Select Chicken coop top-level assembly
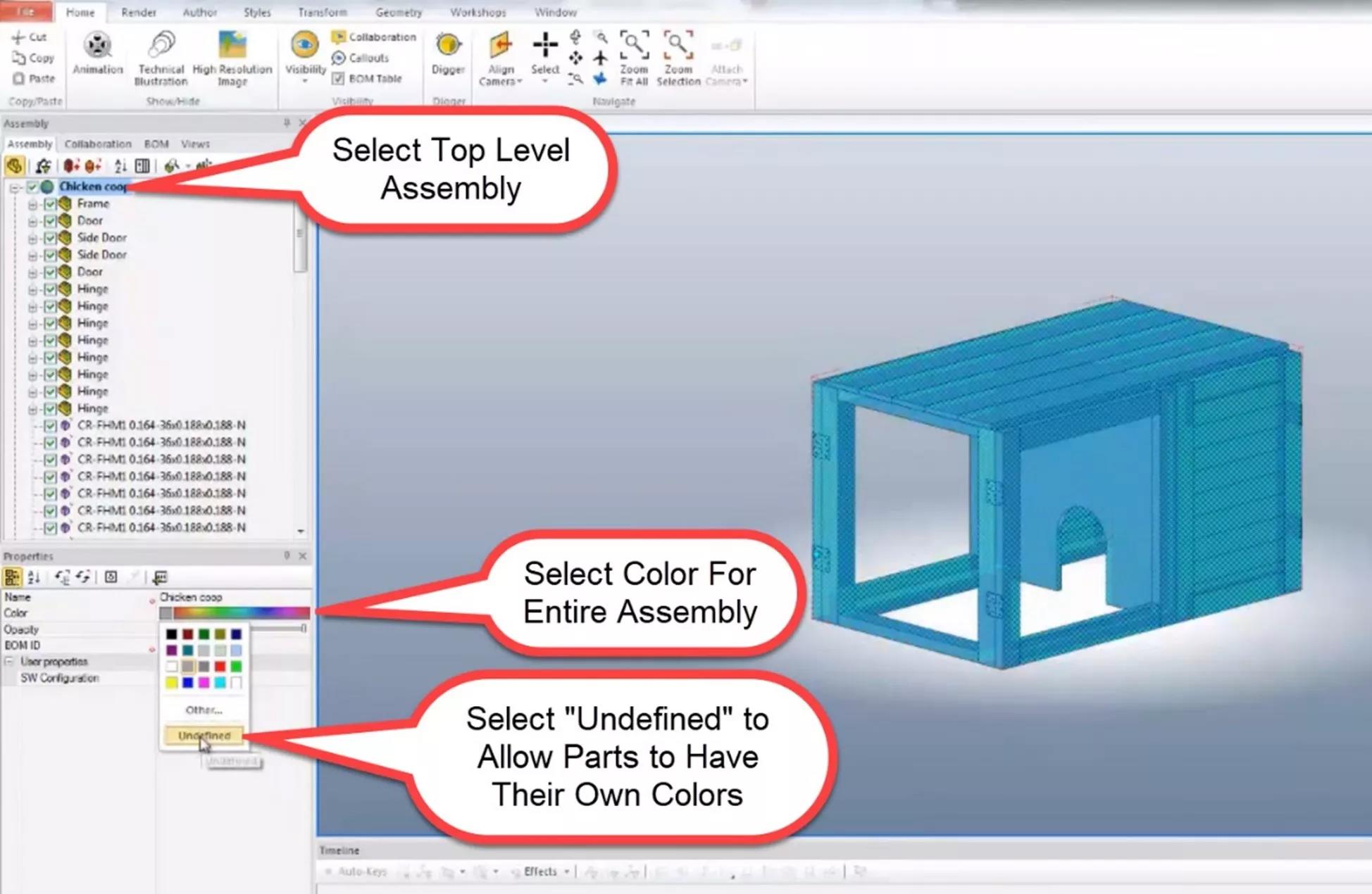 (93, 187)
